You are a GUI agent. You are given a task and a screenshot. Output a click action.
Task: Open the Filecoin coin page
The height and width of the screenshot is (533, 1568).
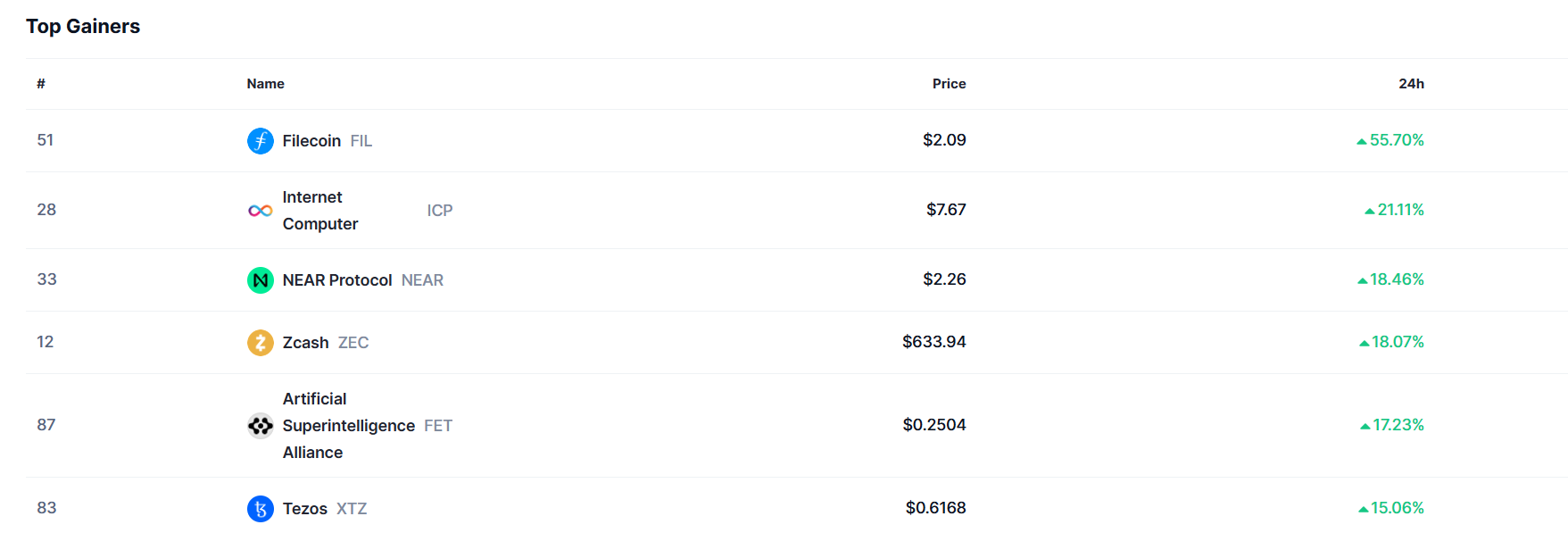coord(311,140)
